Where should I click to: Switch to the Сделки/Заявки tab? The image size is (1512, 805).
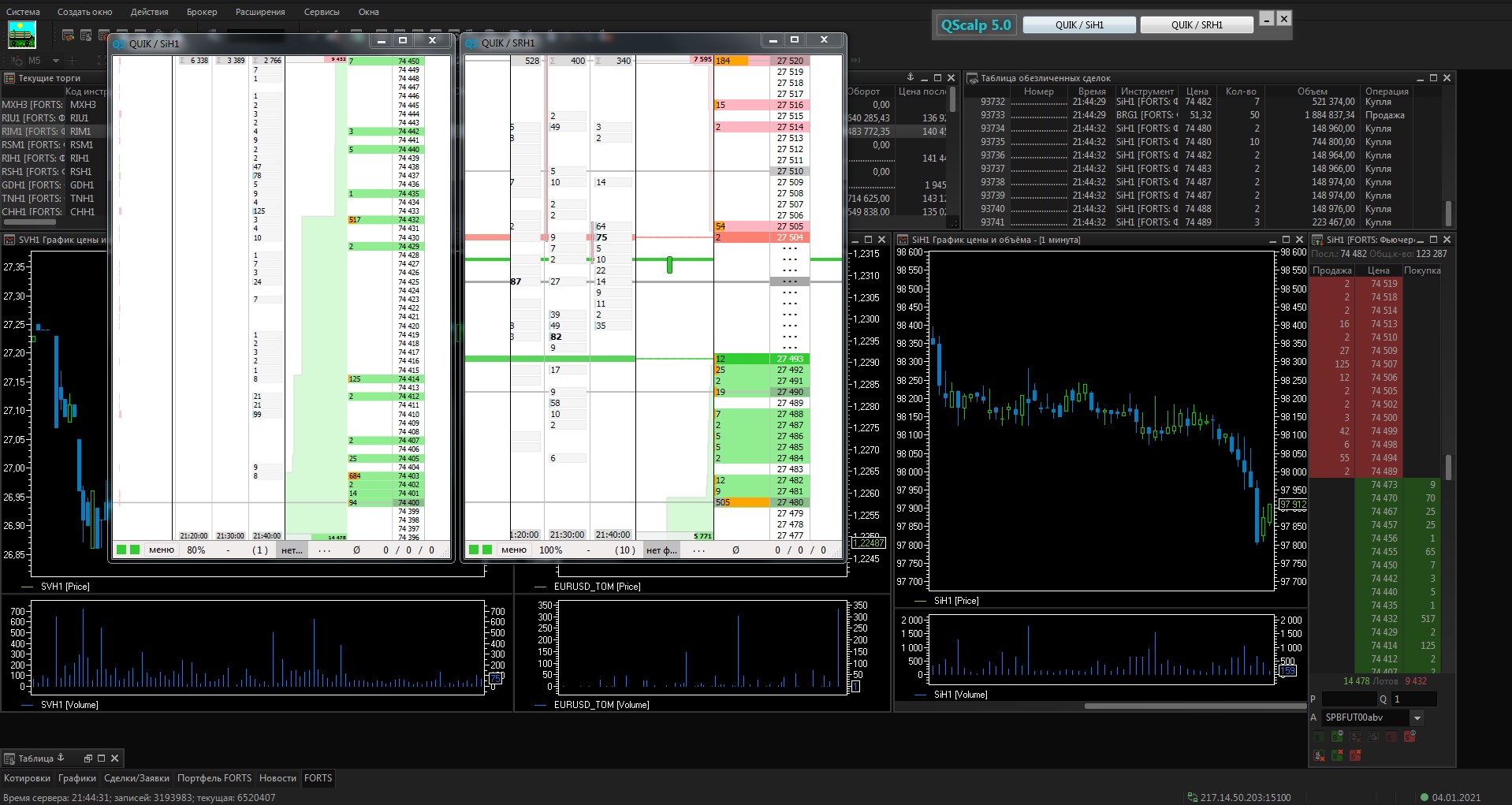136,778
